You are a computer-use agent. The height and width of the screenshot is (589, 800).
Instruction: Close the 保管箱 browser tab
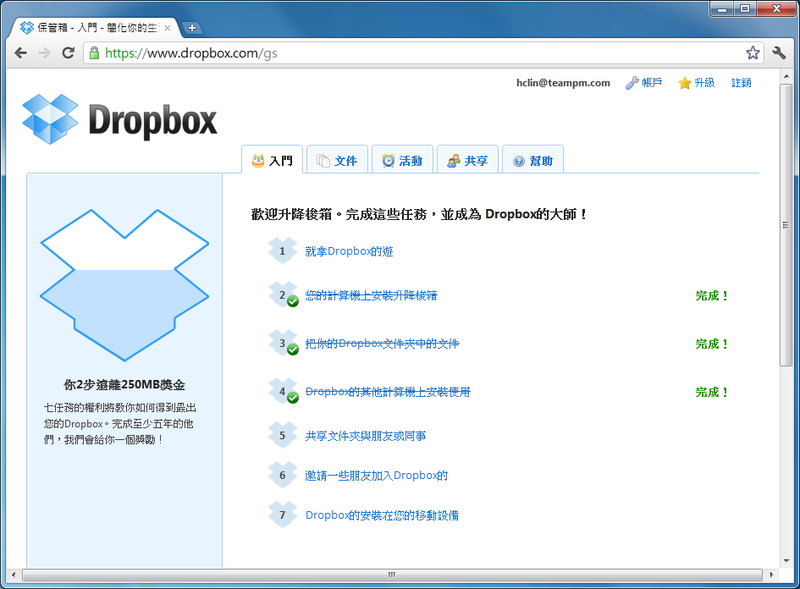[167, 28]
